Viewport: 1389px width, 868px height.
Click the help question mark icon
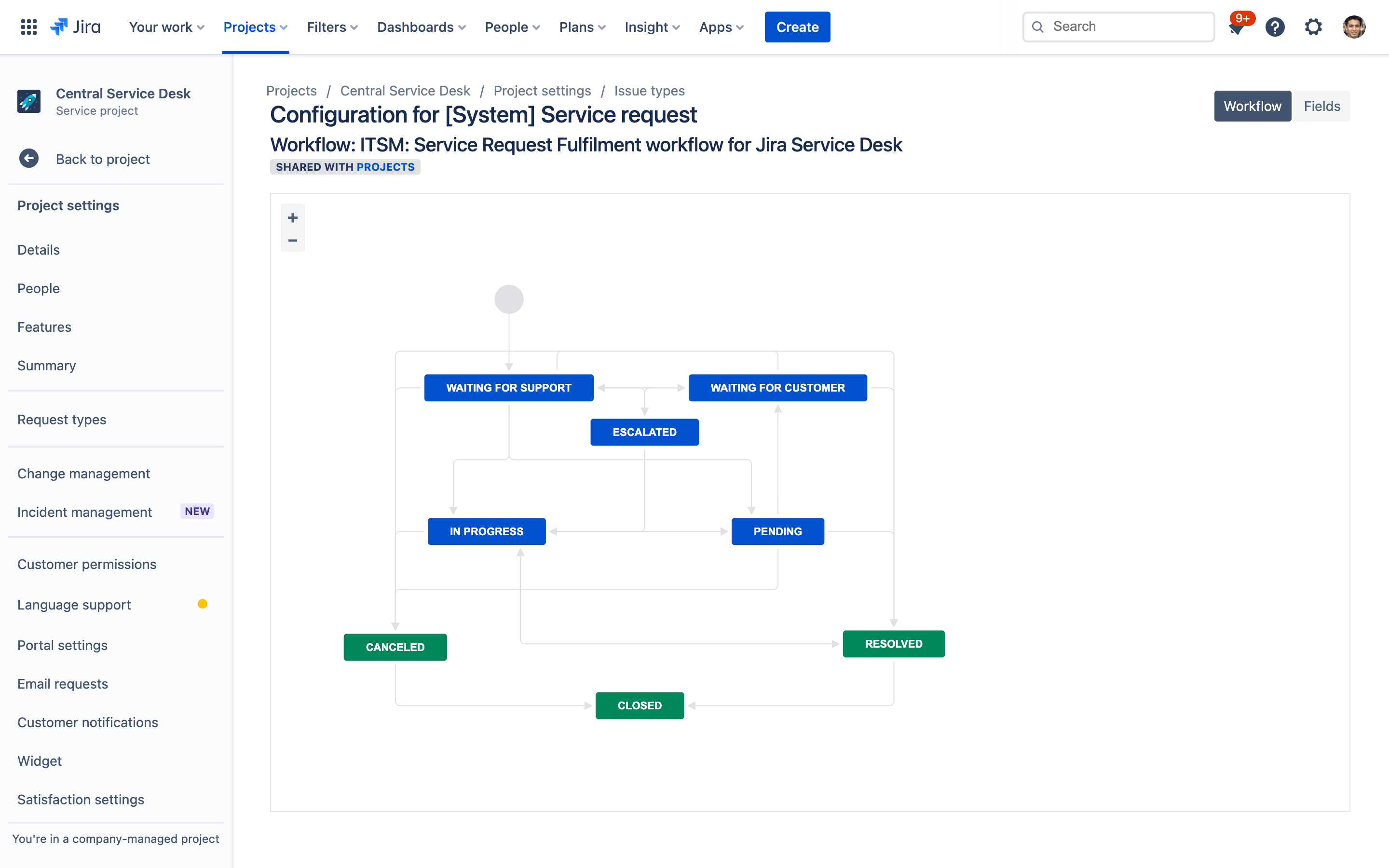pyautogui.click(x=1275, y=27)
